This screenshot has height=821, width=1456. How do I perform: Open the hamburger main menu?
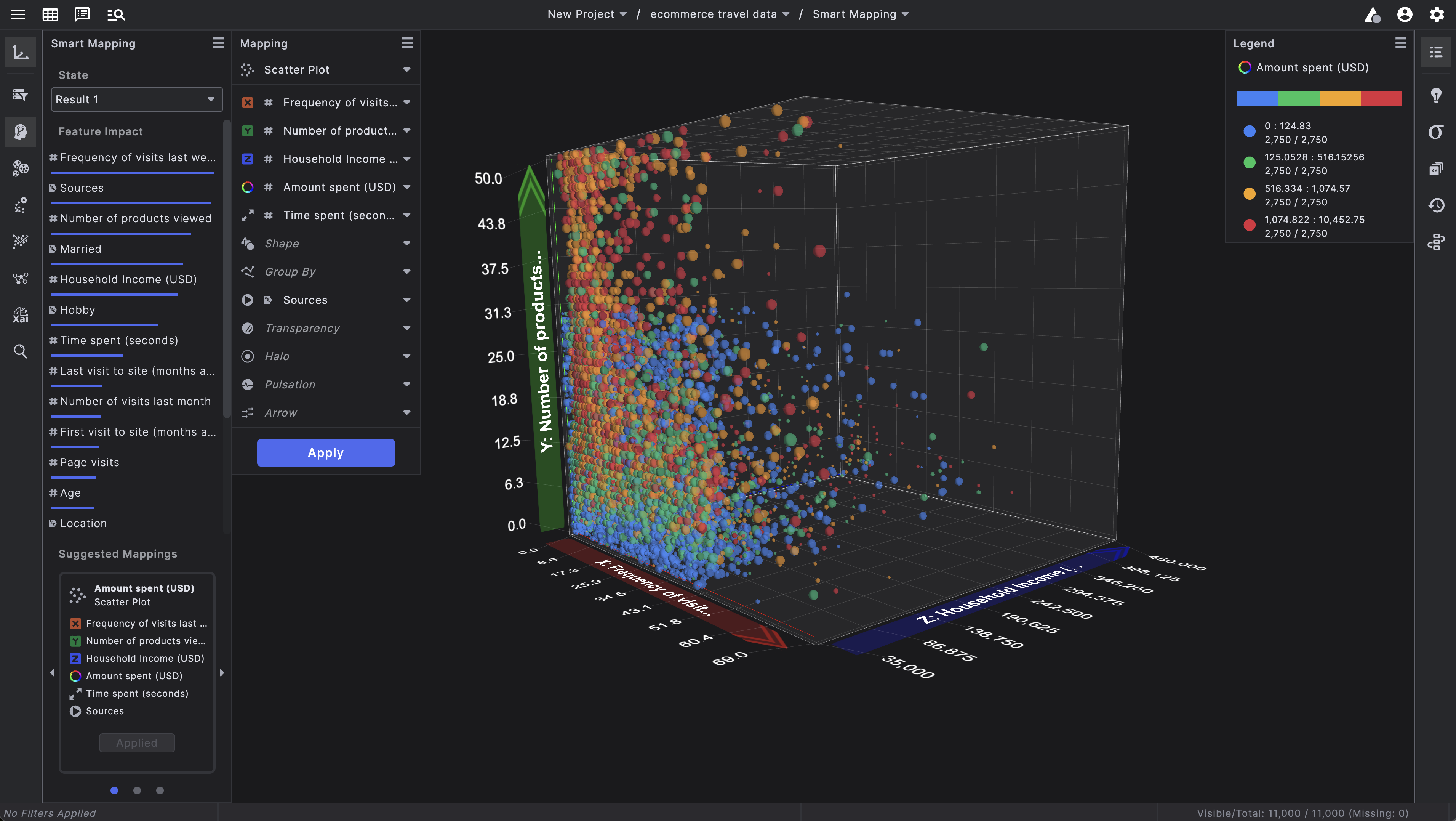[x=18, y=15]
